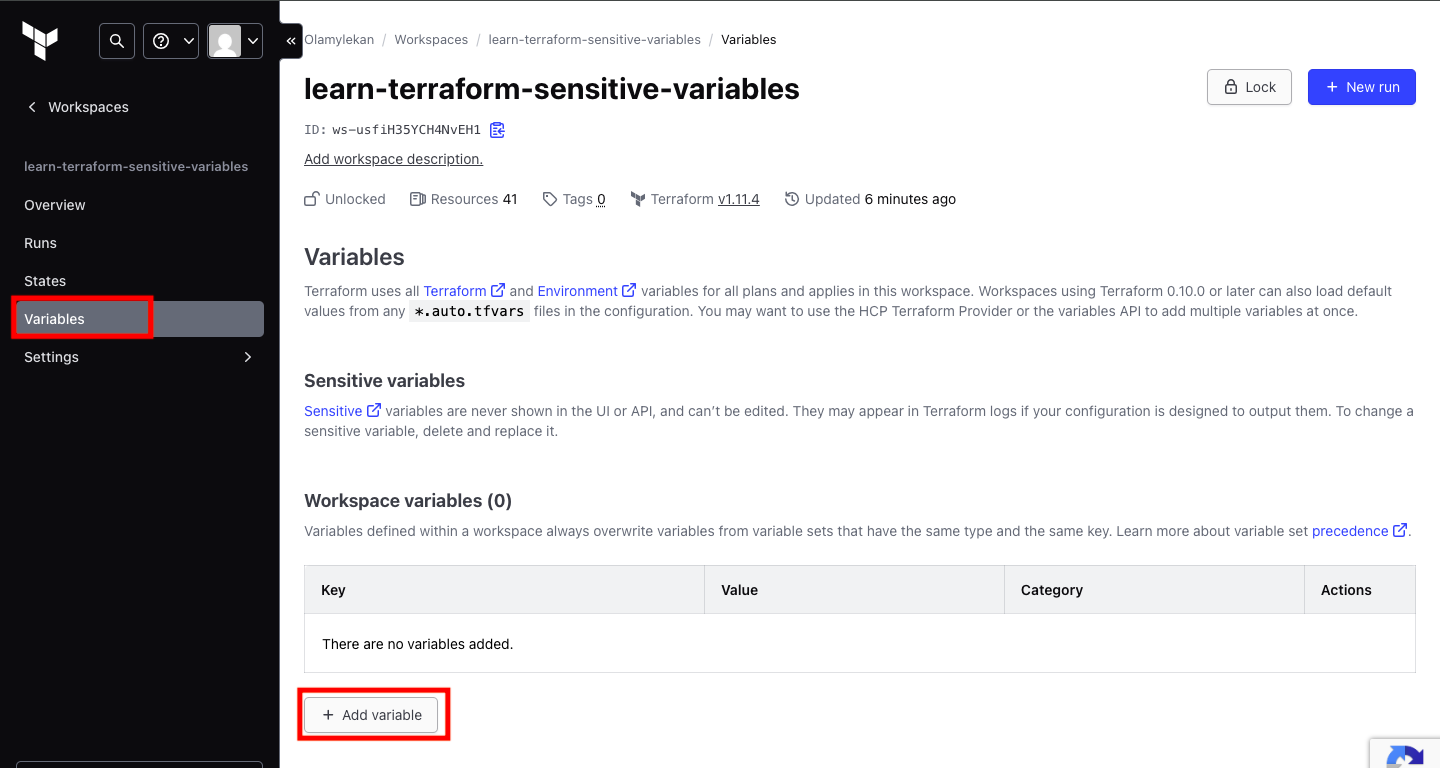
Task: Click Terraform version v1.11.4 link
Action: point(738,199)
